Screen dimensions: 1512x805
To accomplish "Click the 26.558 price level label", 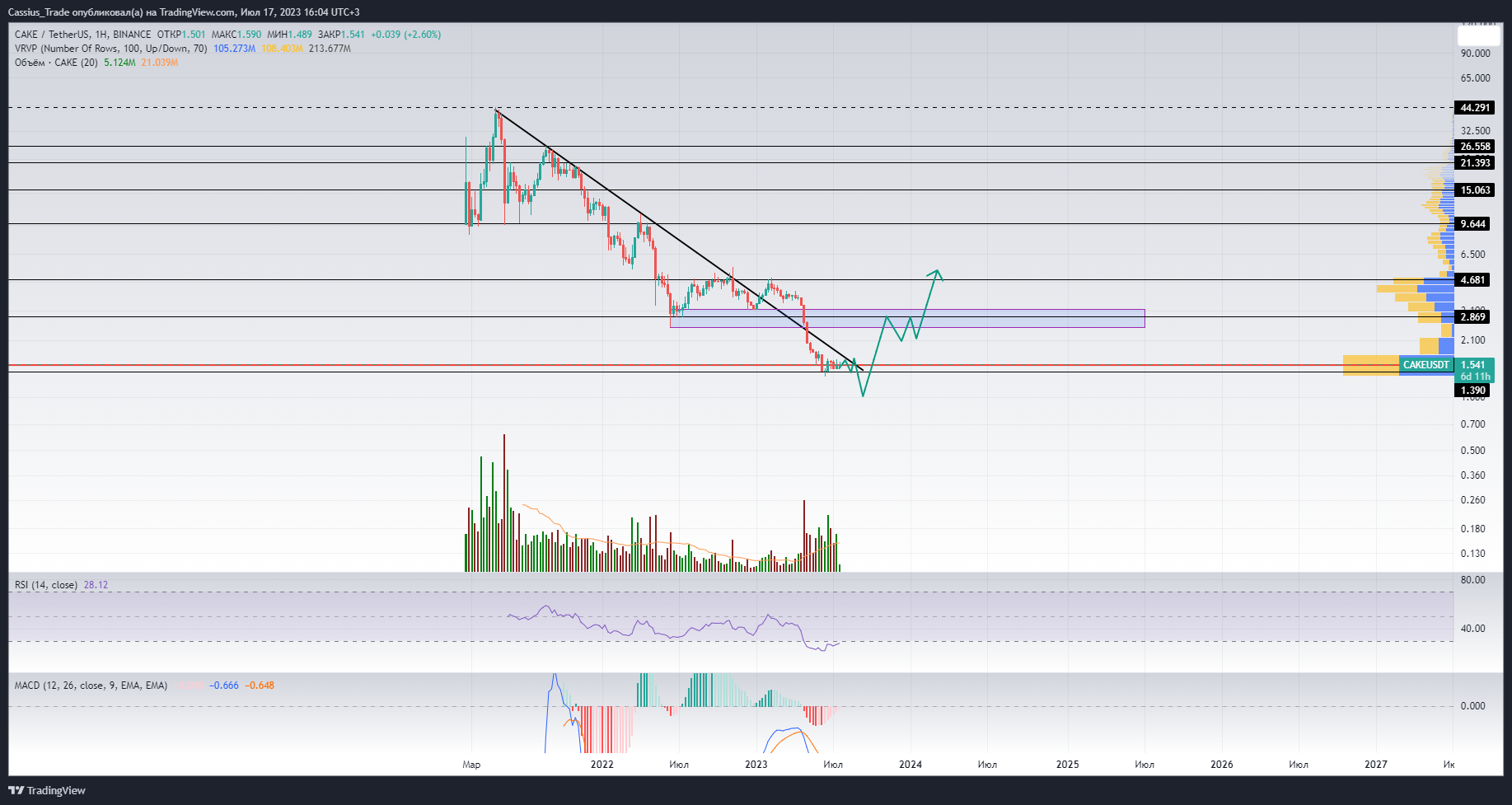I will (1474, 147).
